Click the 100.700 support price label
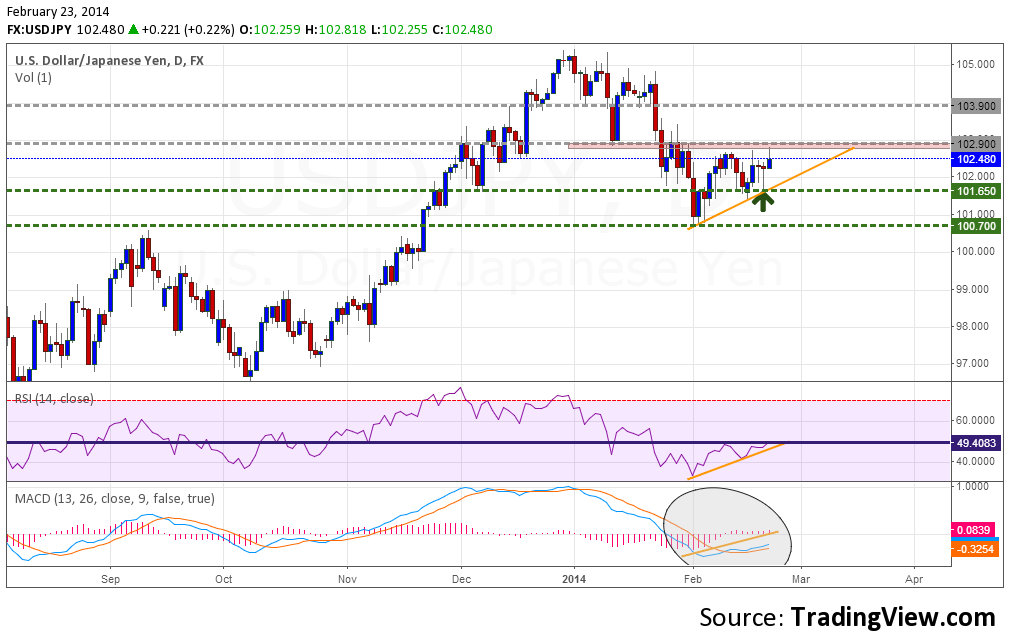1010x644 pixels. coord(977,226)
